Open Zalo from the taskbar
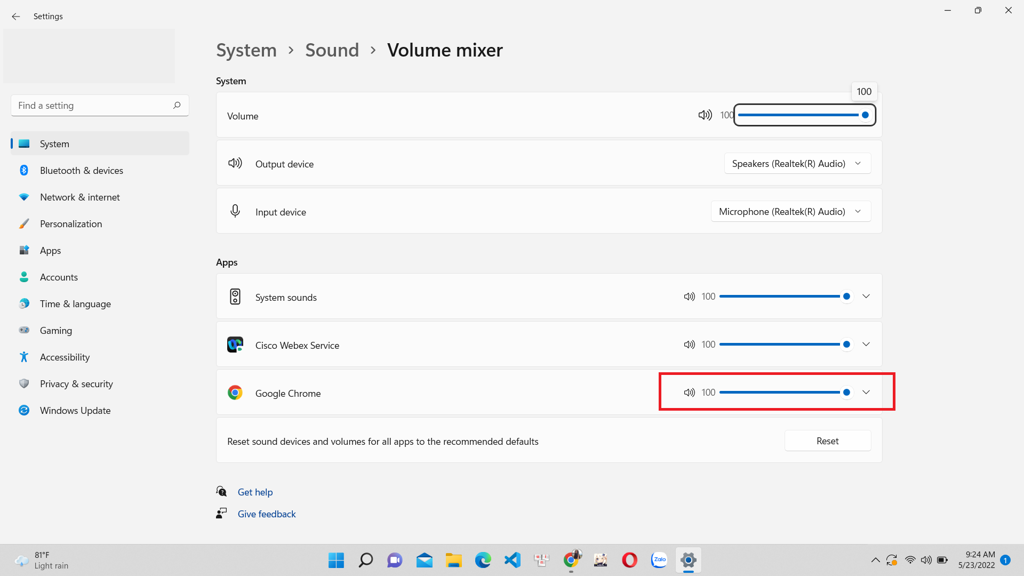This screenshot has height=576, width=1024. tap(659, 560)
